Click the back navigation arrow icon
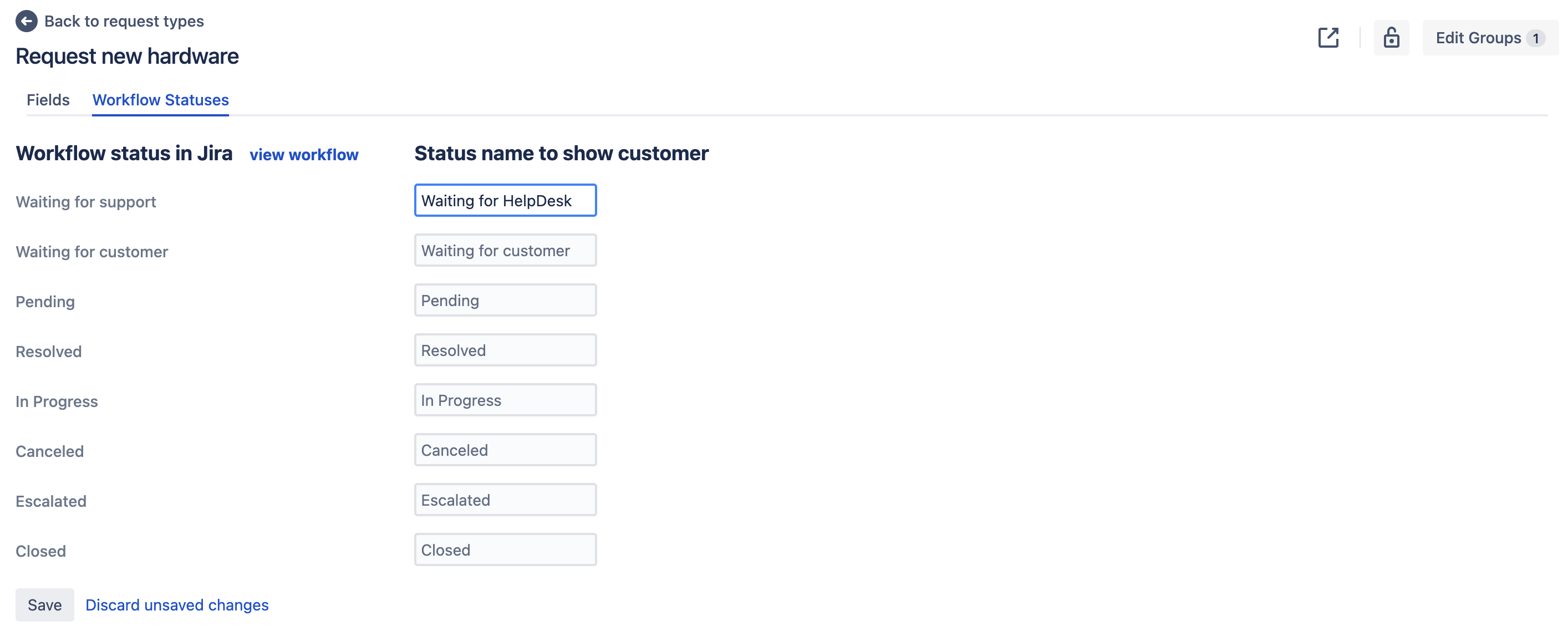1568x631 pixels. (27, 20)
